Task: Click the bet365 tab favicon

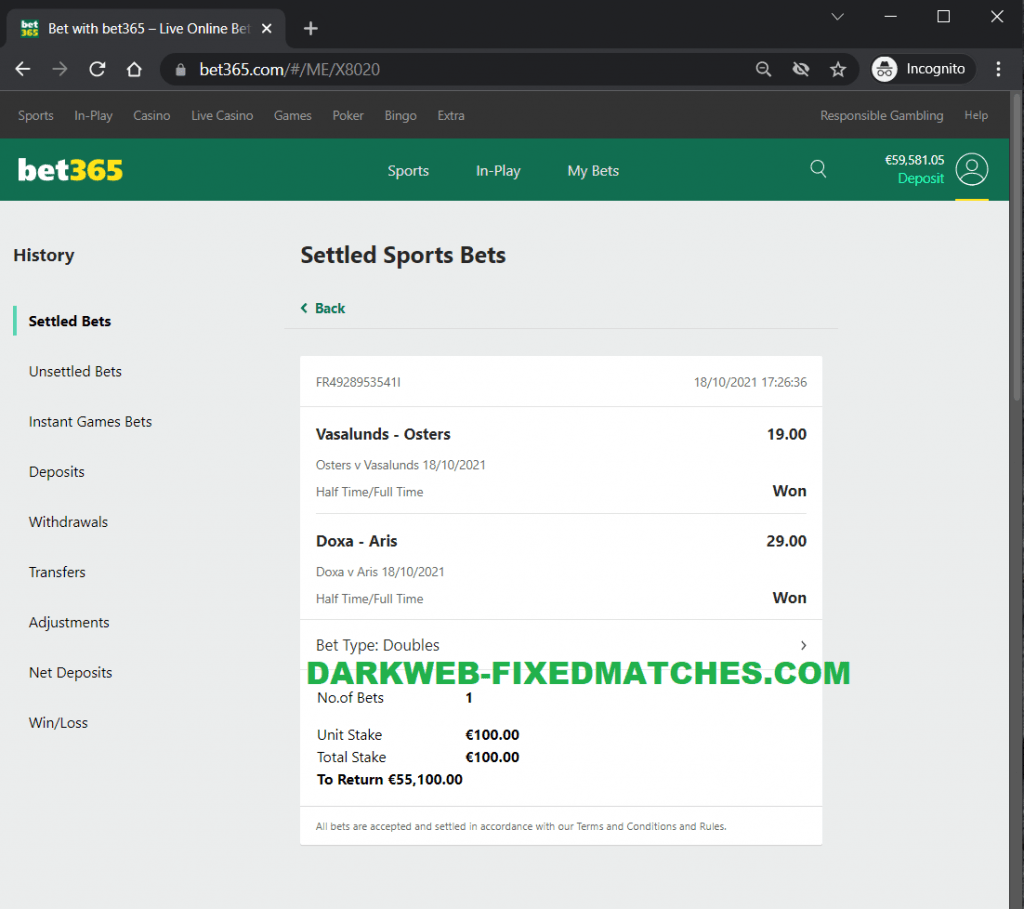Action: coord(29,28)
